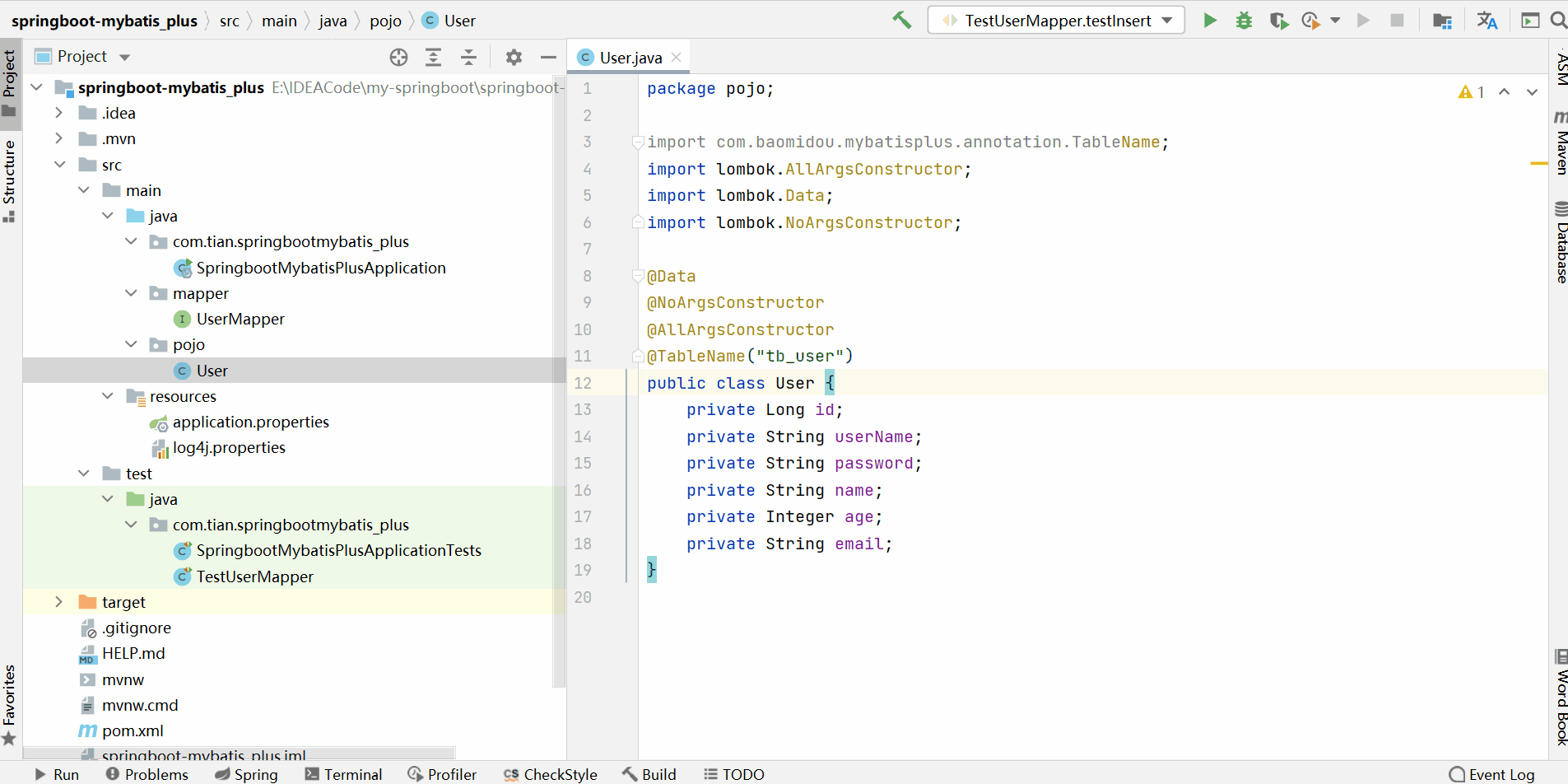Viewport: 1568px width, 784px height.
Task: Expand the target folder
Action: point(58,602)
